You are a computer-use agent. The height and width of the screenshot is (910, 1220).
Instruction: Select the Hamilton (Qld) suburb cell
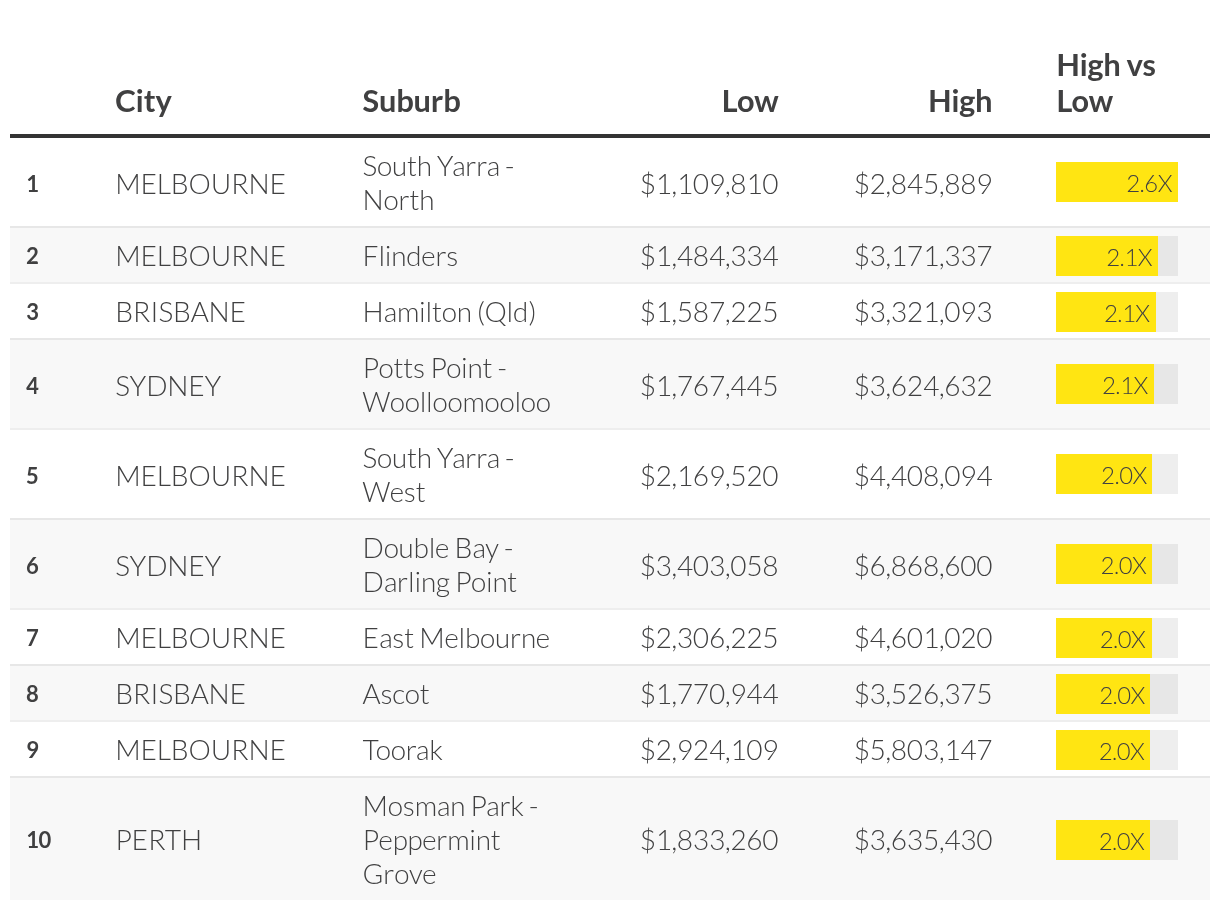point(449,312)
